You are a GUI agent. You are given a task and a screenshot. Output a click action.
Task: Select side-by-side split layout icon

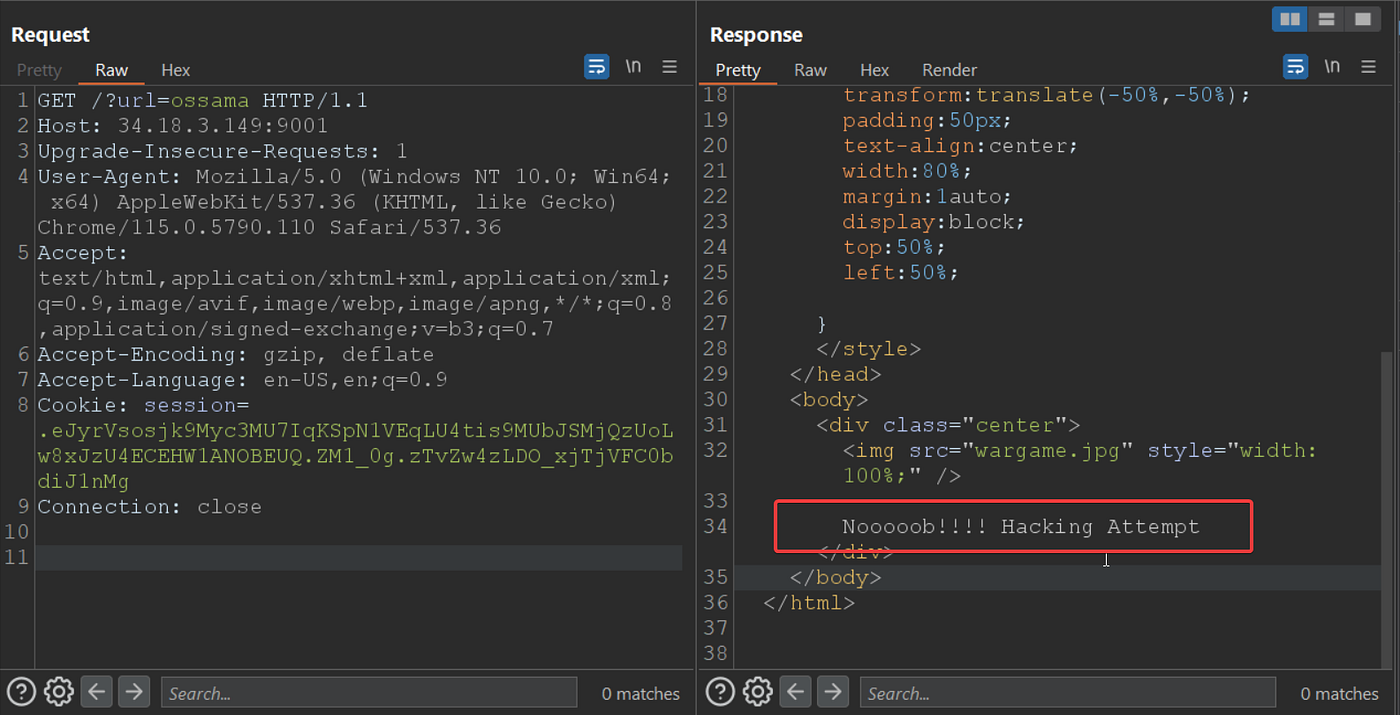[x=1290, y=19]
